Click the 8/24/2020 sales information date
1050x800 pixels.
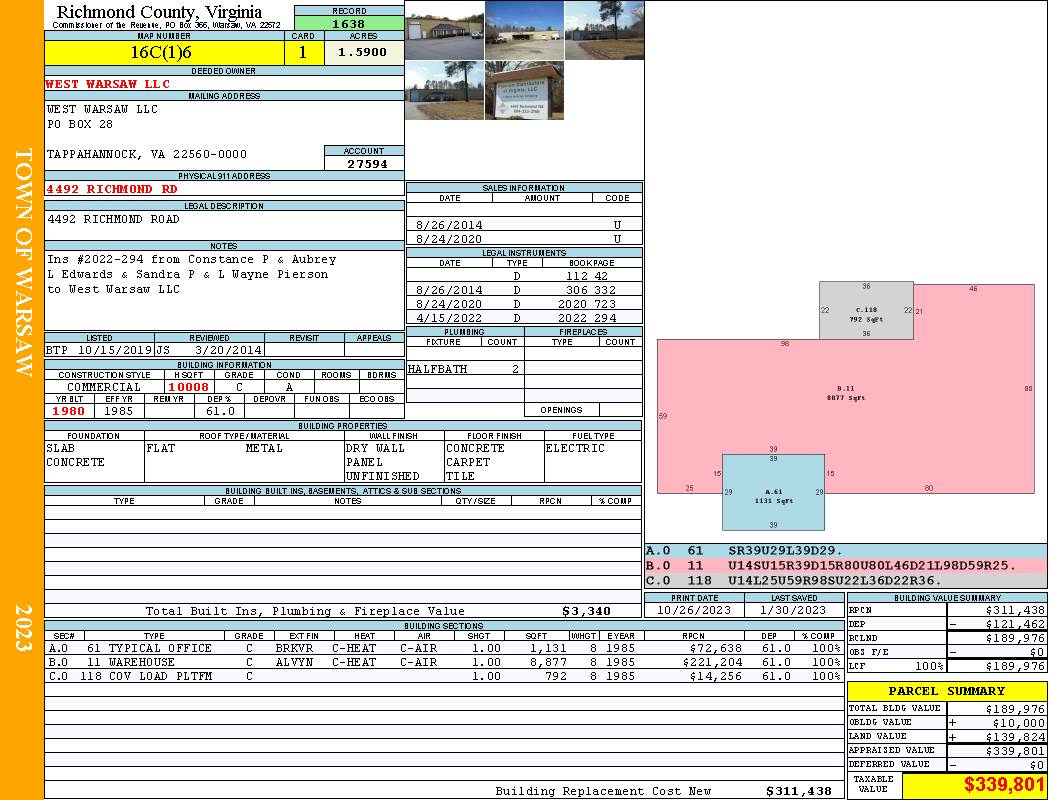pyautogui.click(x=449, y=239)
